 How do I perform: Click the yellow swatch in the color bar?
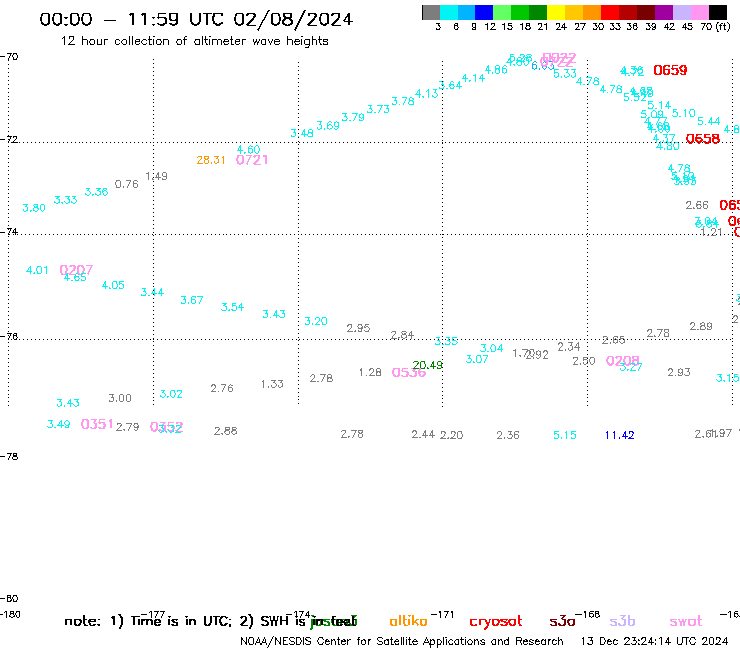556,12
